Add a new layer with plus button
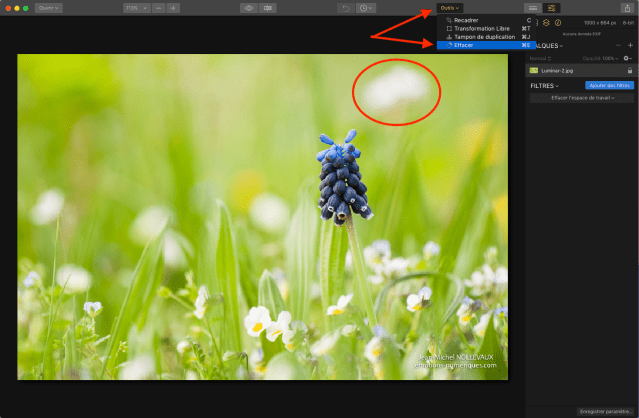The height and width of the screenshot is (418, 639). [x=630, y=45]
